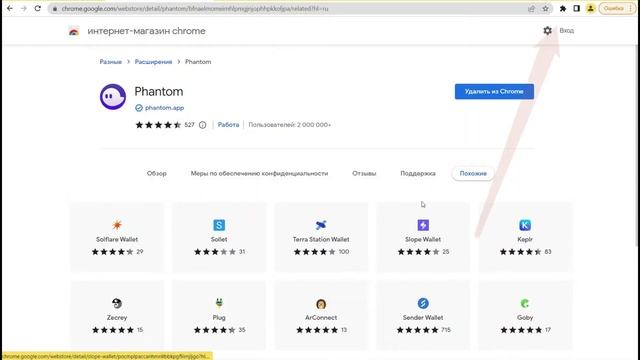
Task: Open the extensions puzzle icon
Action: point(563,9)
